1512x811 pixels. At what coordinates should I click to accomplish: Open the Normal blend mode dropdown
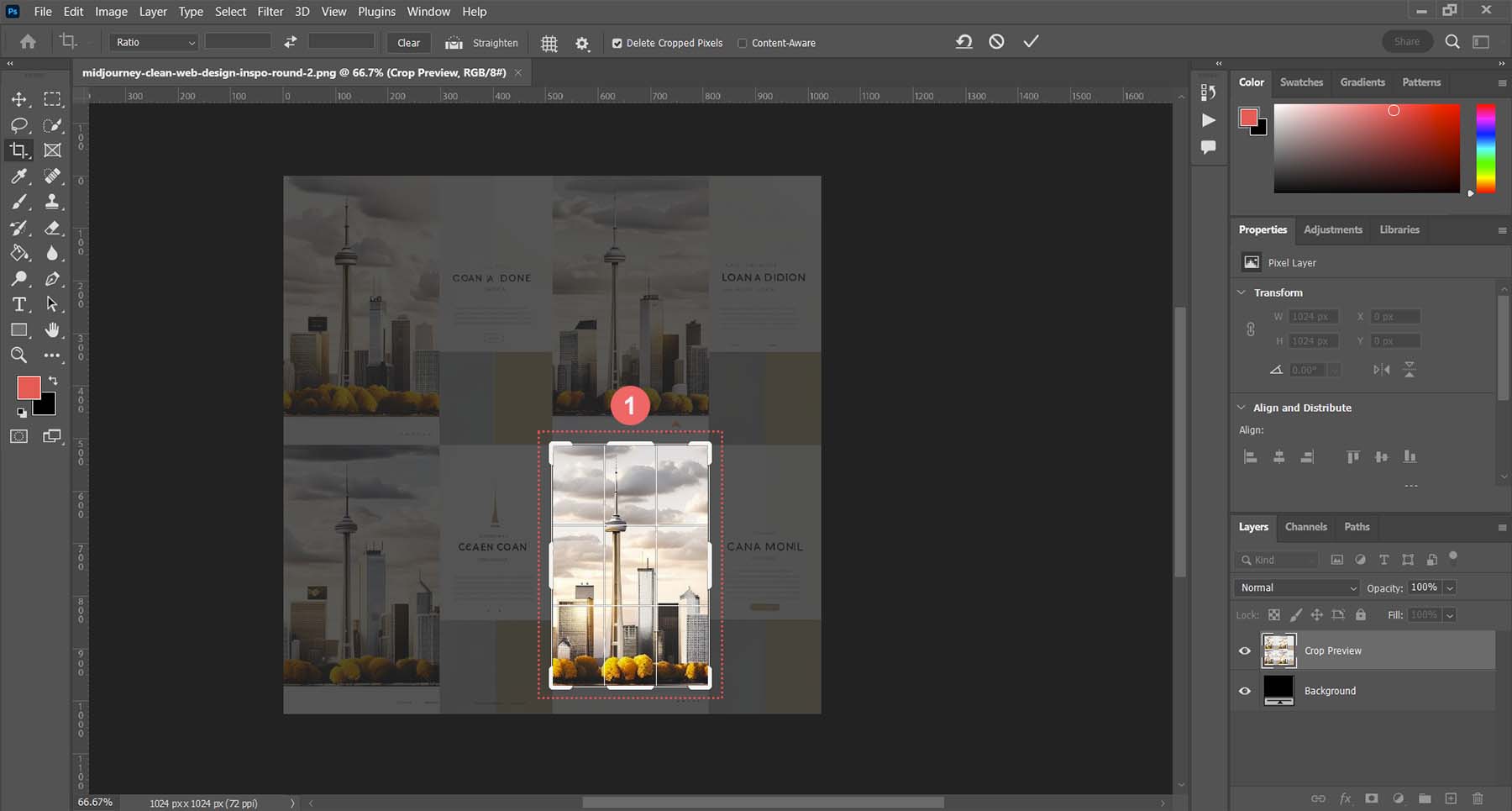coord(1297,587)
